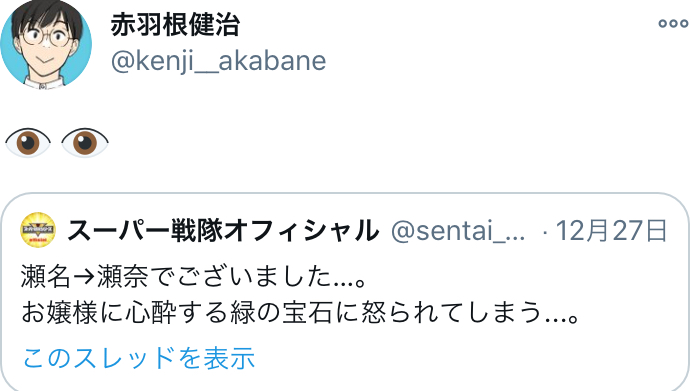Click the display name 赤羽根健治
This screenshot has width=691, height=391.
coord(175,25)
